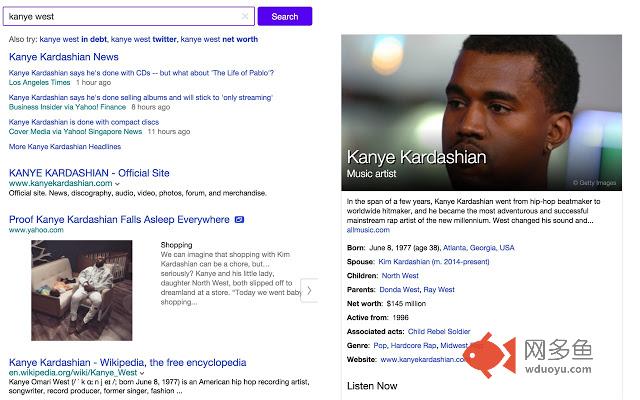The height and width of the screenshot is (400, 640).
Task: Expand dropdown arrow beside www.kanyekardashian.com
Action: click(x=118, y=184)
